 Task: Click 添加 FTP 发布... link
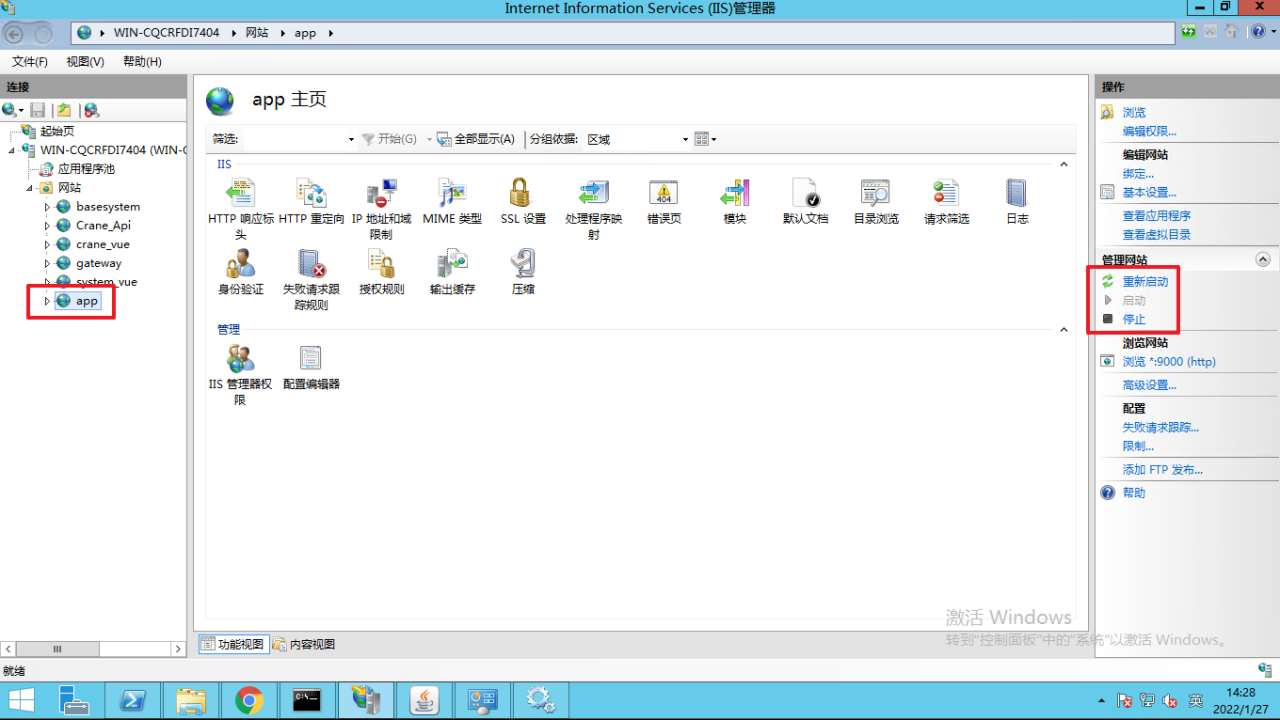tap(1163, 470)
